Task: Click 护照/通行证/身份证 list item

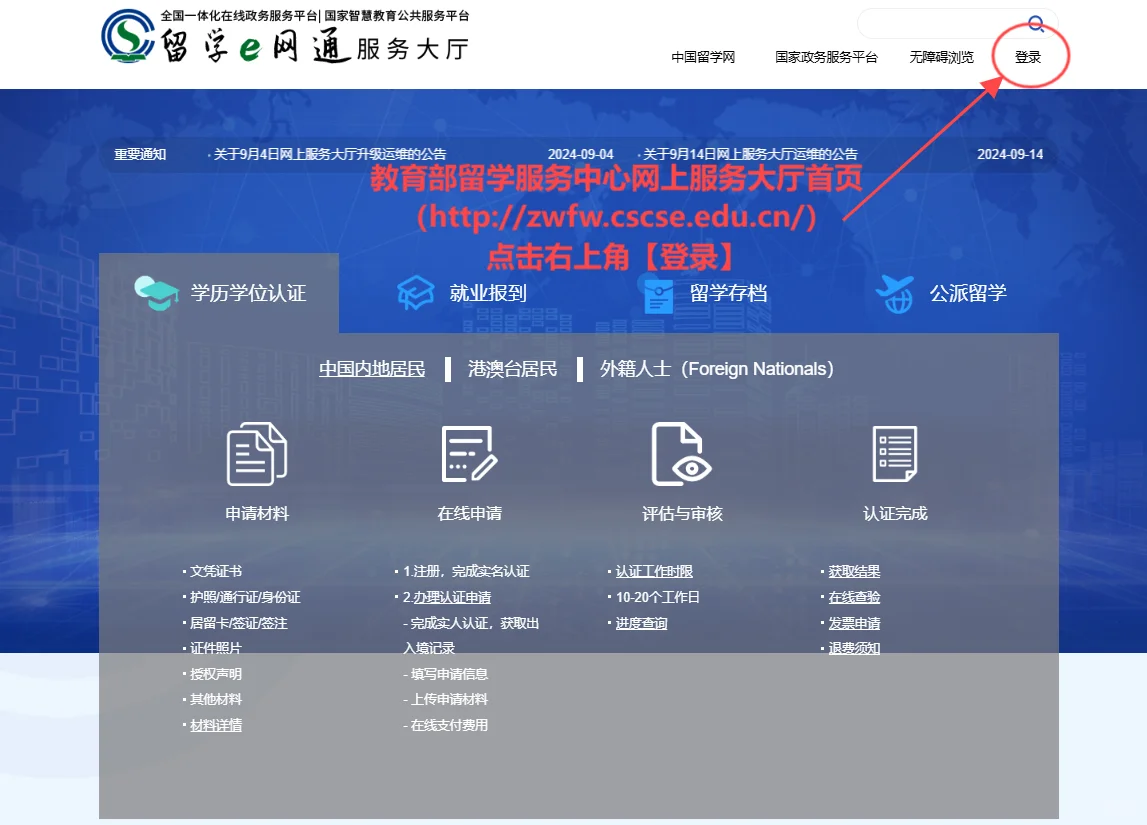Action: pos(245,598)
